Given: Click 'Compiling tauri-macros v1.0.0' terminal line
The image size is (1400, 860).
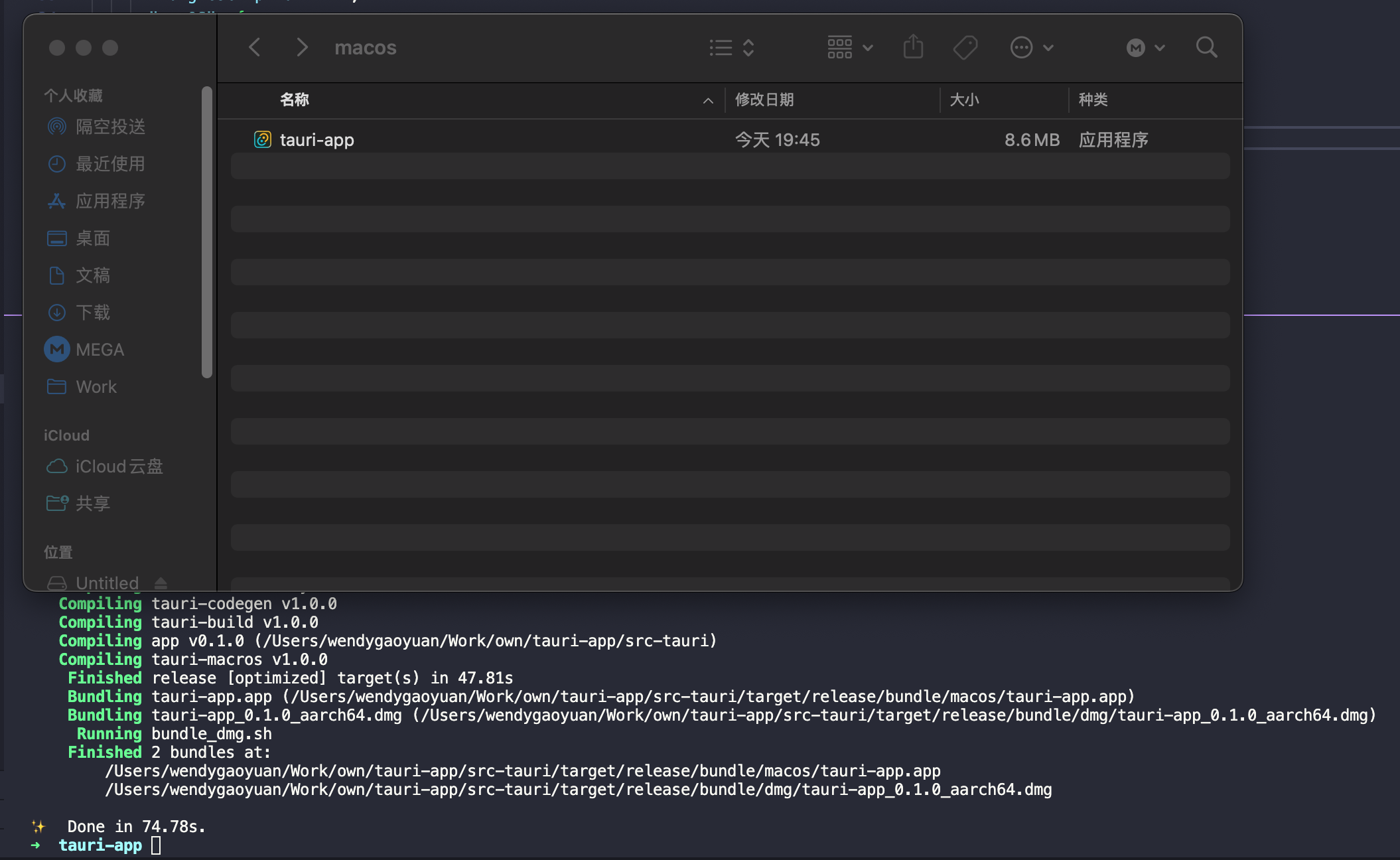Looking at the screenshot, I should click(x=193, y=660).
